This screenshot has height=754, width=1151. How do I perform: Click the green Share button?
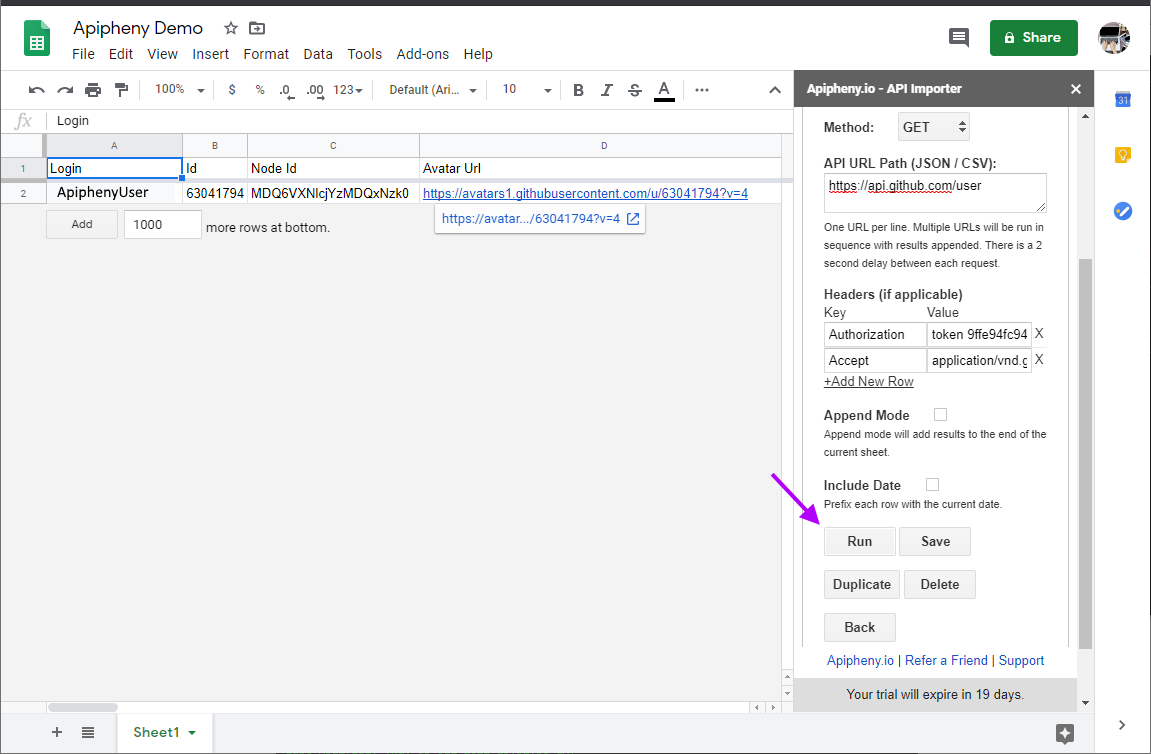click(1034, 37)
